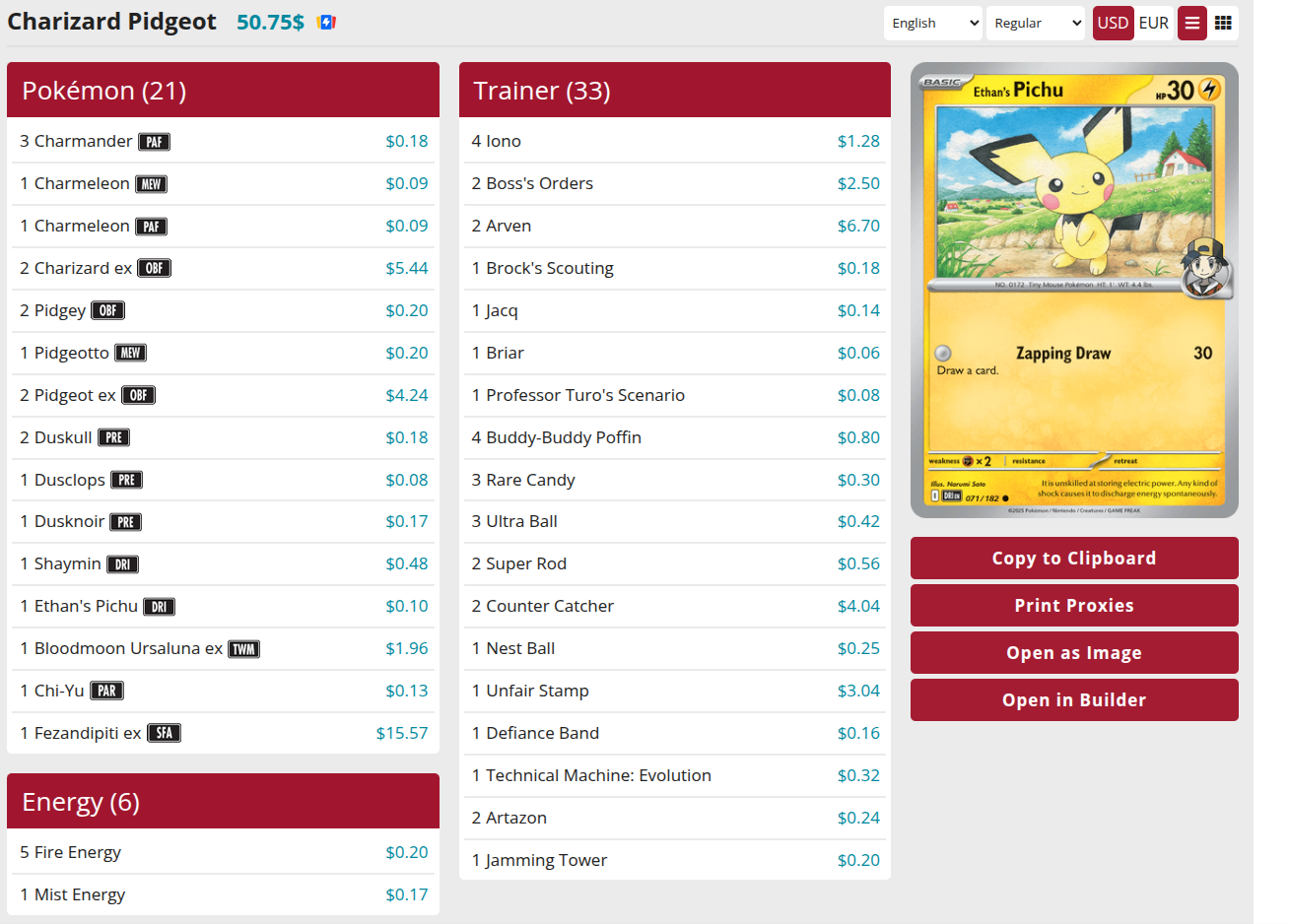The width and height of the screenshot is (1289, 924).
Task: Click DRI badge next to Ethan's Pichu
Action: tap(160, 607)
